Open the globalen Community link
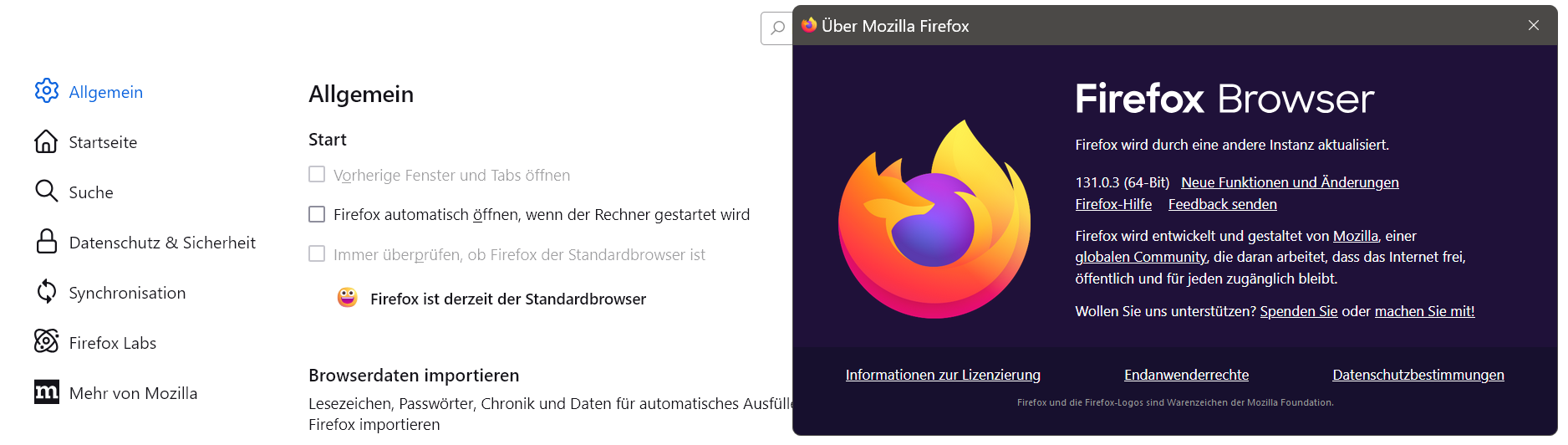Viewport: 1568px width, 445px height. point(1141,257)
